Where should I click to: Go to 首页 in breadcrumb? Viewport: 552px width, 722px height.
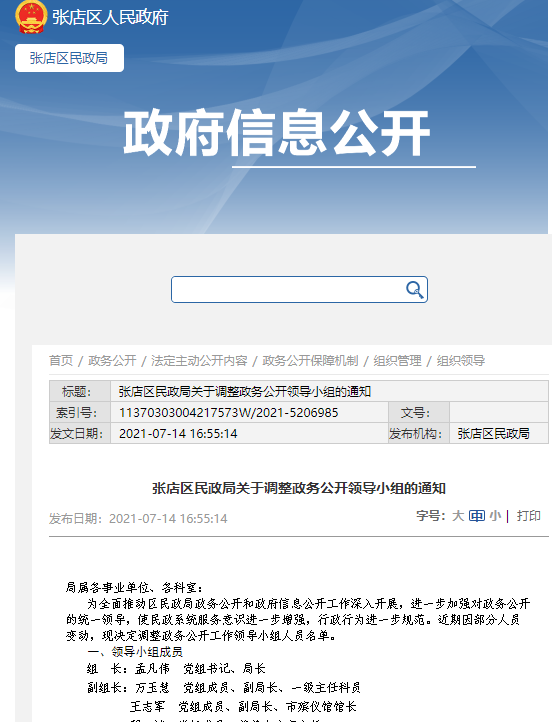point(61,361)
